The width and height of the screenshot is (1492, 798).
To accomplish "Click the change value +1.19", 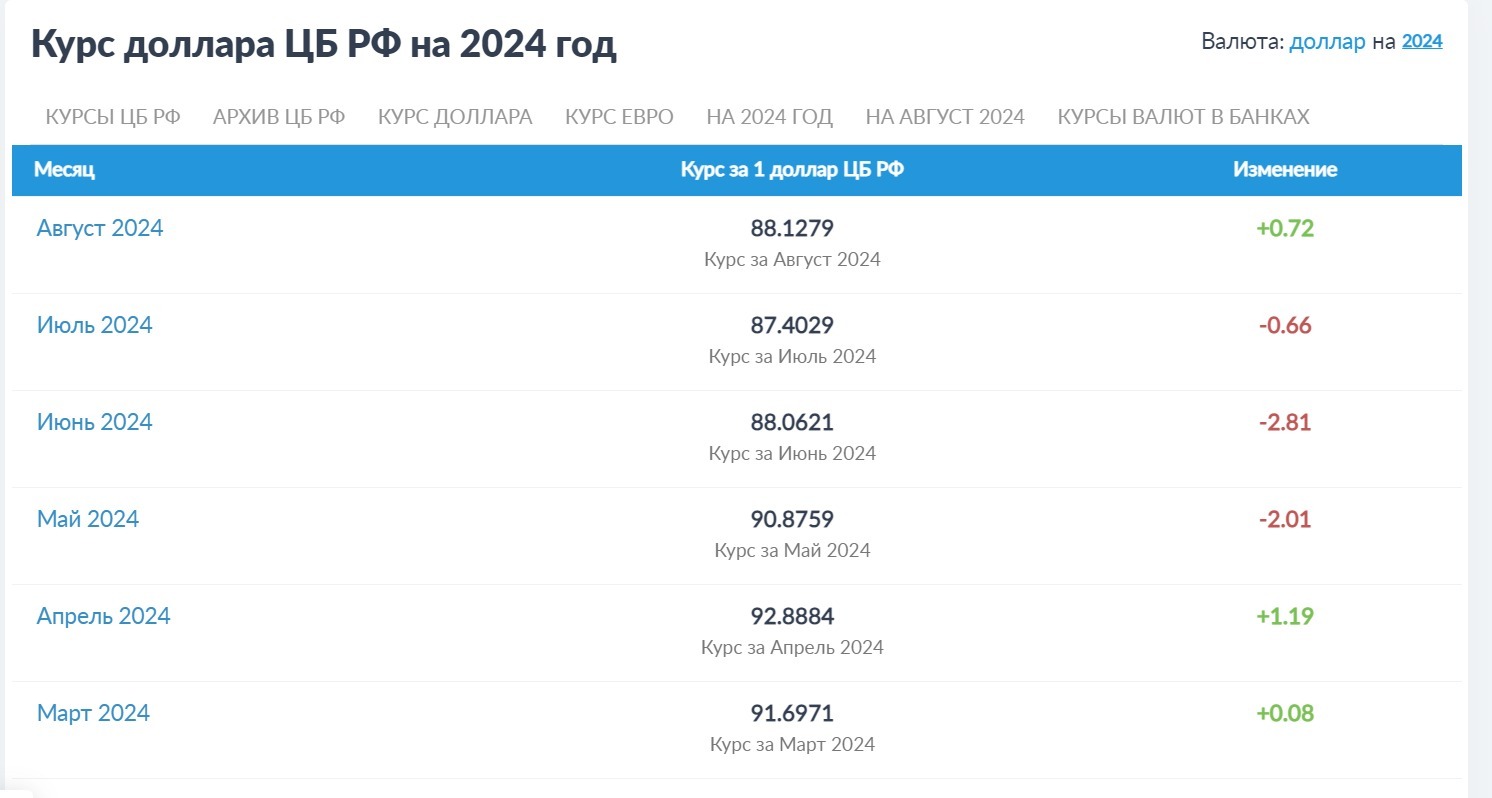I will [1285, 617].
